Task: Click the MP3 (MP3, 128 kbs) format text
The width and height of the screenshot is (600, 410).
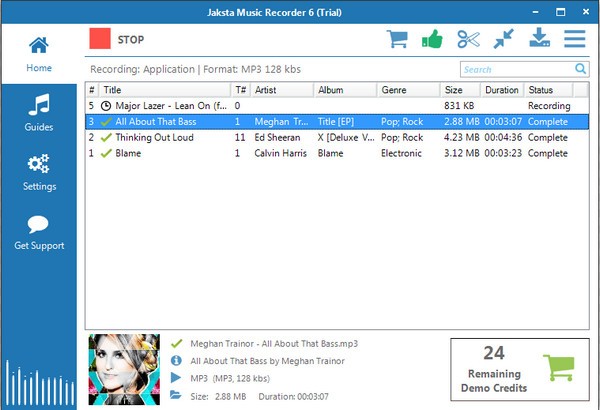Action: point(230,379)
